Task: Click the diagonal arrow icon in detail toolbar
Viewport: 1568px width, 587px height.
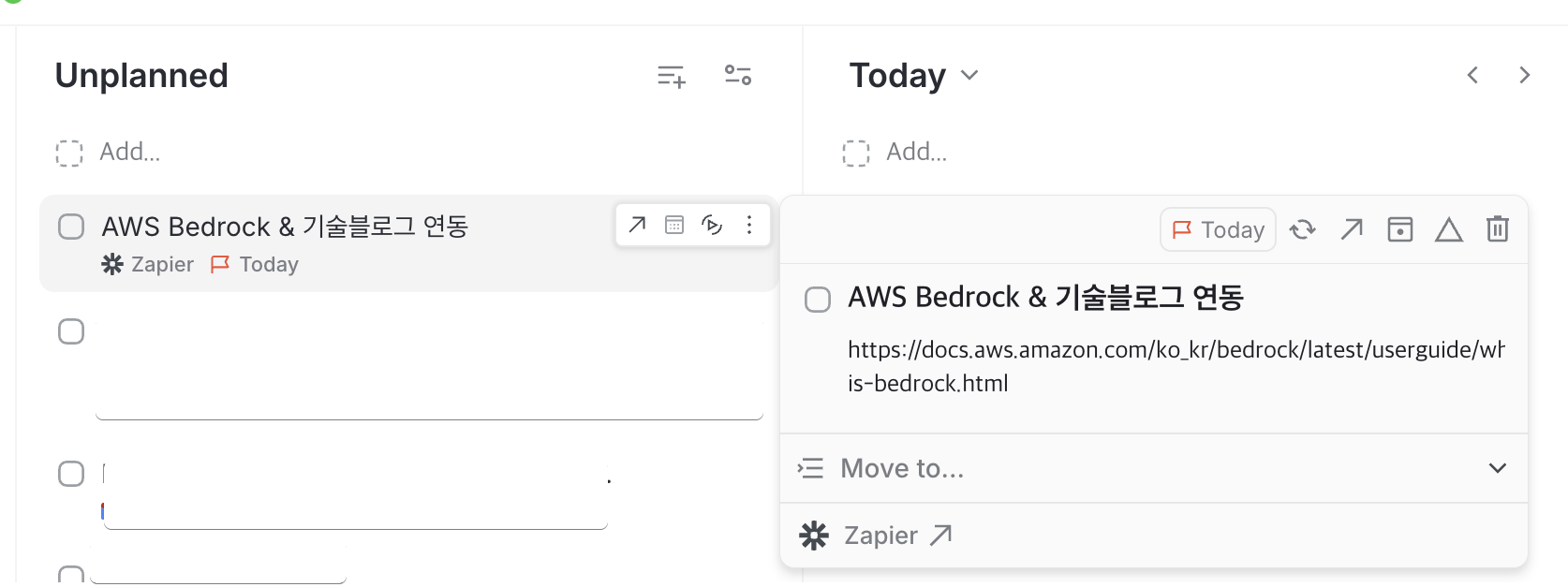Action: pyautogui.click(x=1351, y=228)
